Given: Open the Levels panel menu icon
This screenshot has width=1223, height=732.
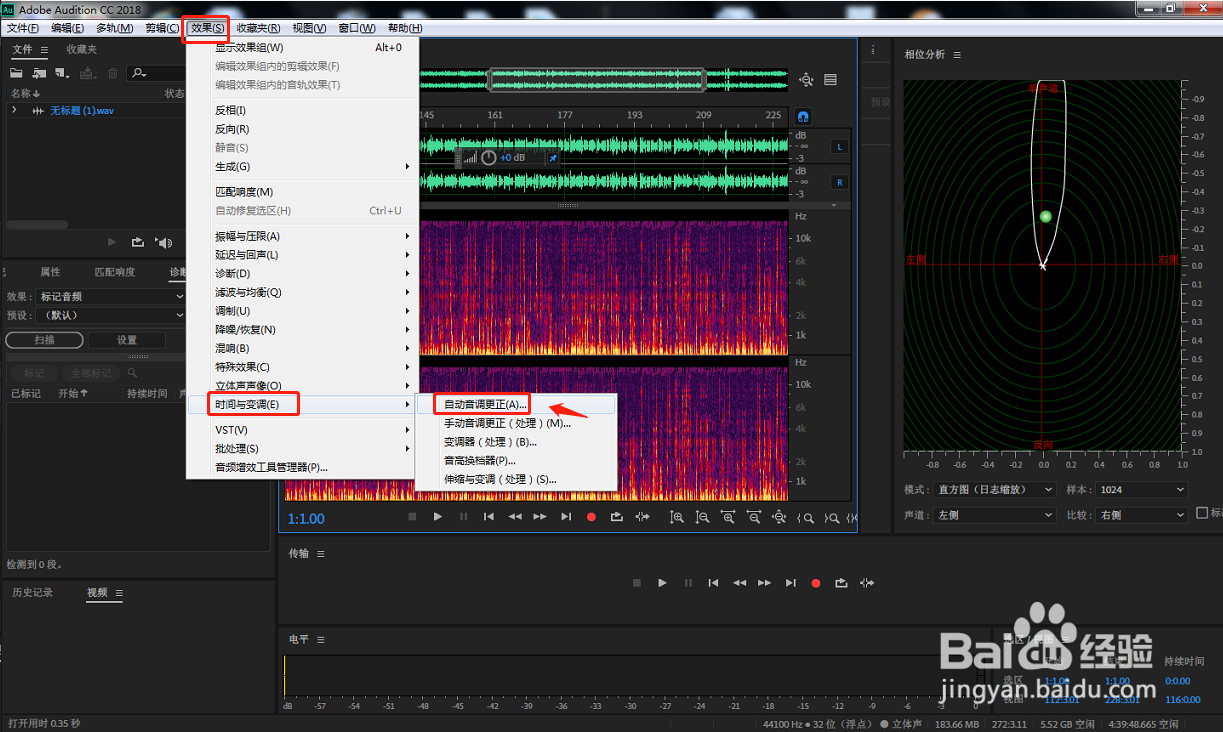Looking at the screenshot, I should click(x=321, y=639).
